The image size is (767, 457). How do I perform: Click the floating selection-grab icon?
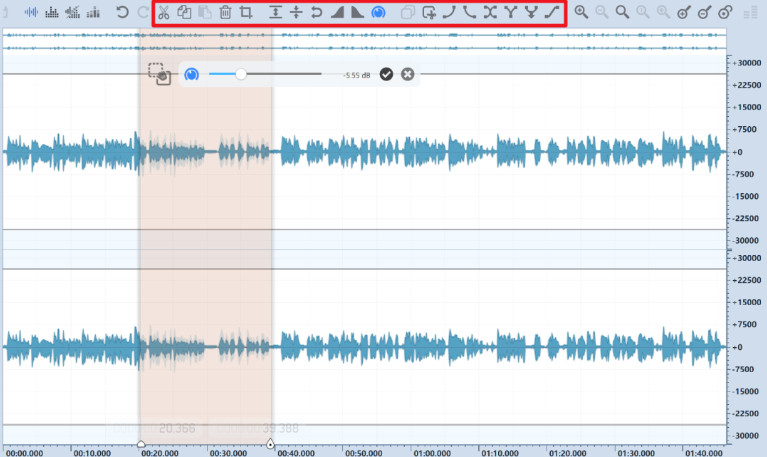click(x=159, y=74)
